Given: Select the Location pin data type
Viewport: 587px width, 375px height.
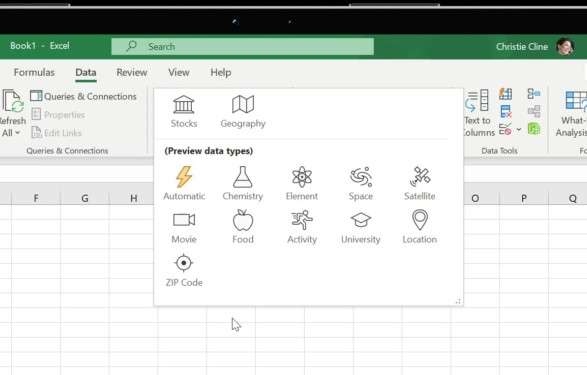Looking at the screenshot, I should (420, 227).
